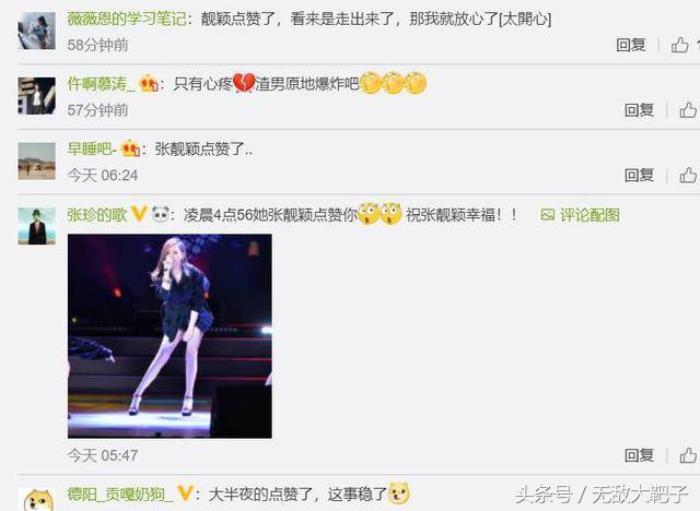Open 张珍的歌 avatar image
Screen dimensions: 700x511
point(37,226)
